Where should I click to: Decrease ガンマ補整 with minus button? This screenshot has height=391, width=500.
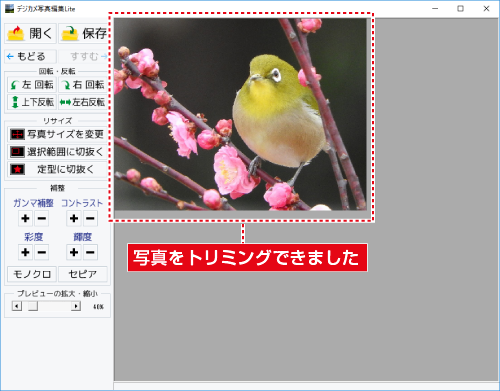pyautogui.click(x=41, y=218)
